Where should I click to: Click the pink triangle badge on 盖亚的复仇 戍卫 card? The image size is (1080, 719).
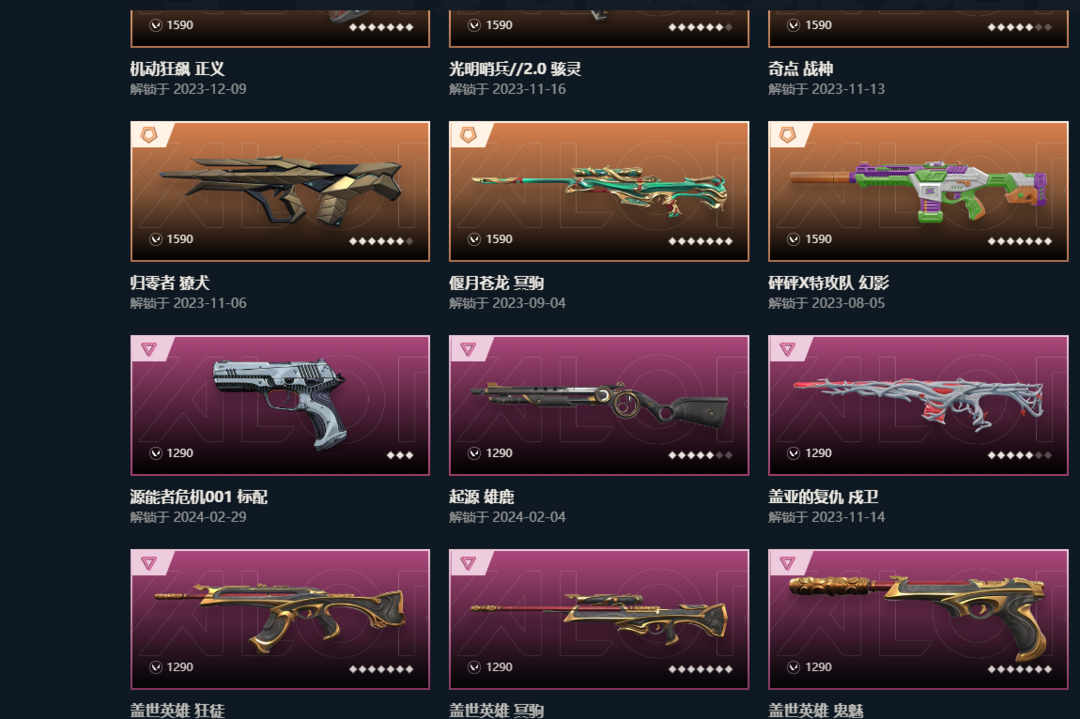pyautogui.click(x=787, y=349)
